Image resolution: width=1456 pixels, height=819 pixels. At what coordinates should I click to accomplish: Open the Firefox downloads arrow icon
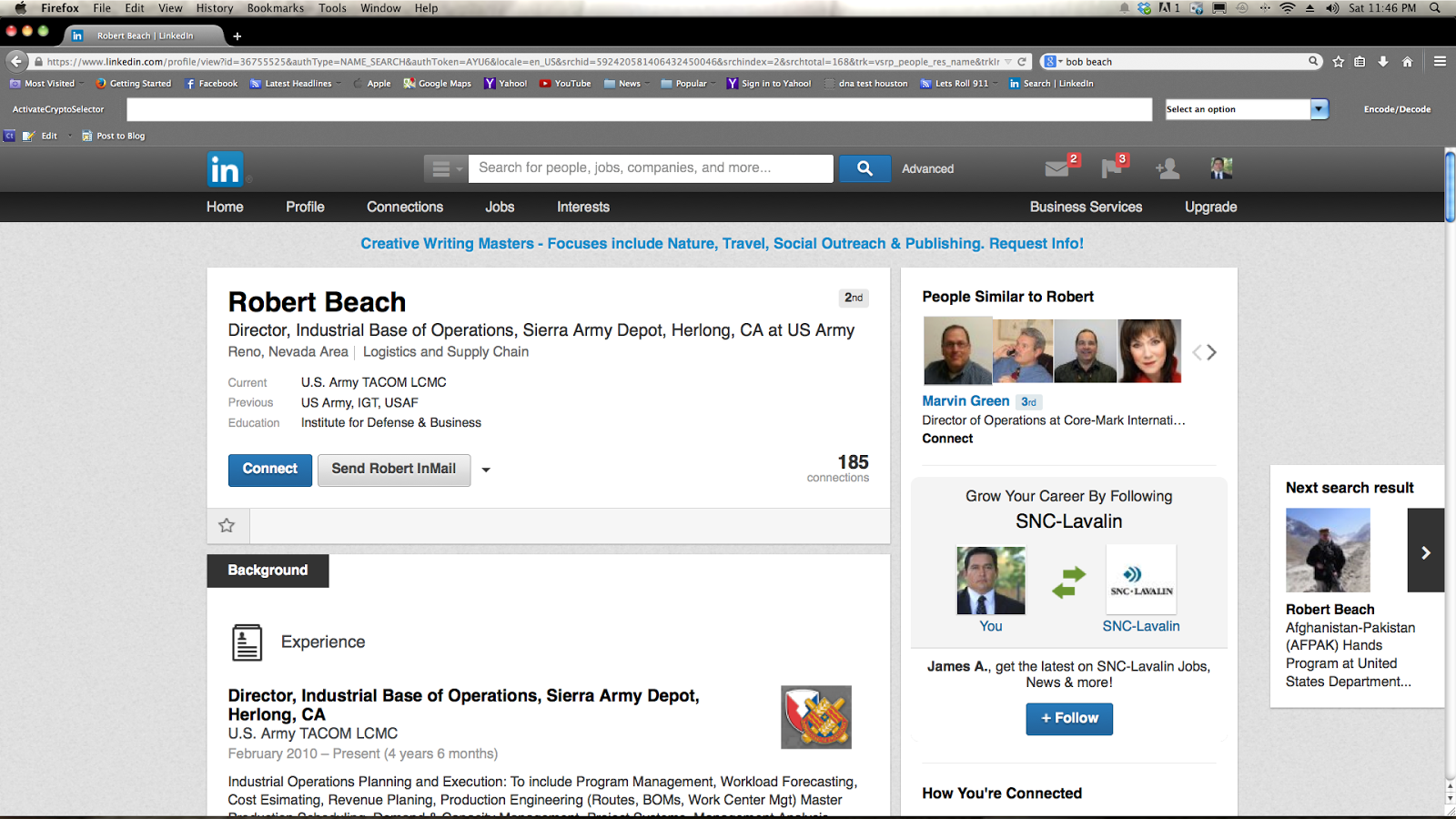1383,62
